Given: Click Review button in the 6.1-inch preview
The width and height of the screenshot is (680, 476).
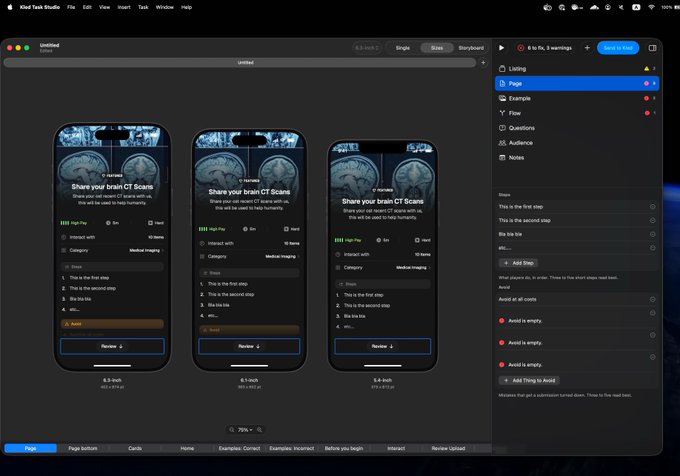Looking at the screenshot, I should 249,346.
